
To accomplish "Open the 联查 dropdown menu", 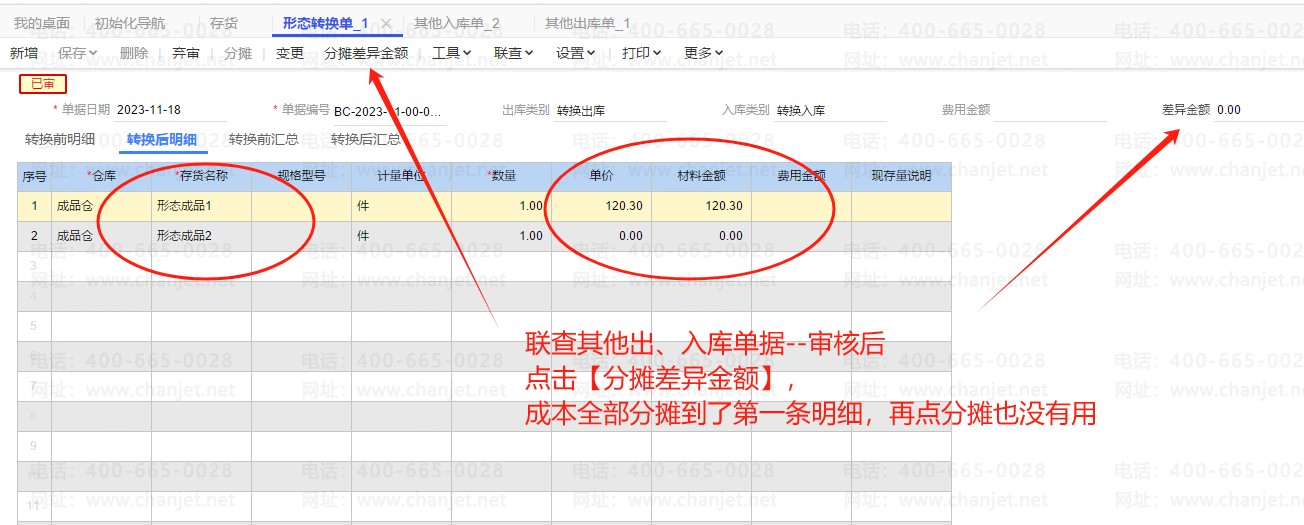I will (x=514, y=53).
